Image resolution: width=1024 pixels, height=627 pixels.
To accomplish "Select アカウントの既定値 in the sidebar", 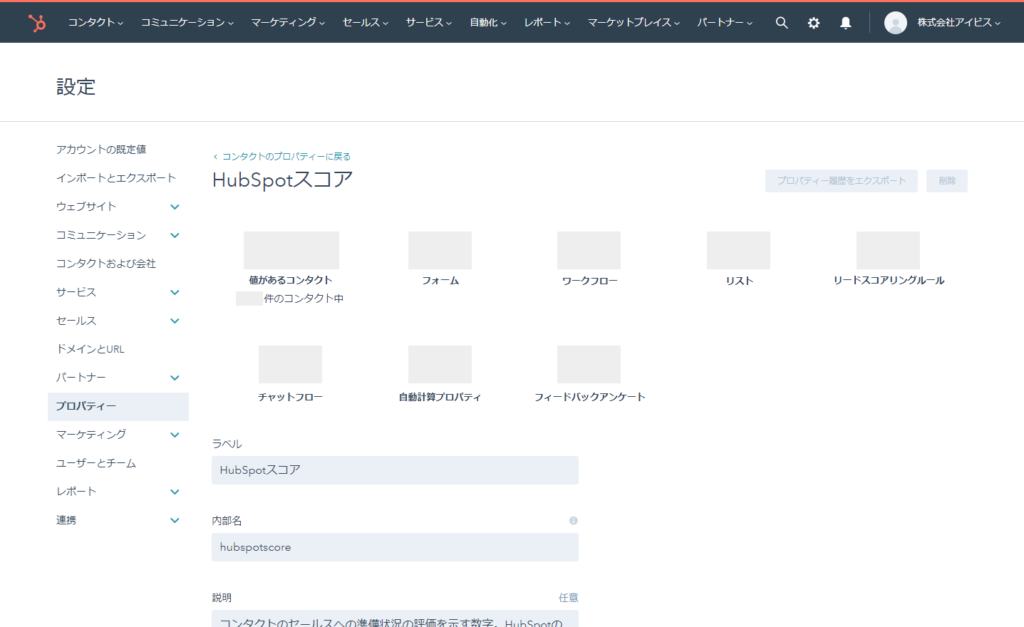I will 101,150.
